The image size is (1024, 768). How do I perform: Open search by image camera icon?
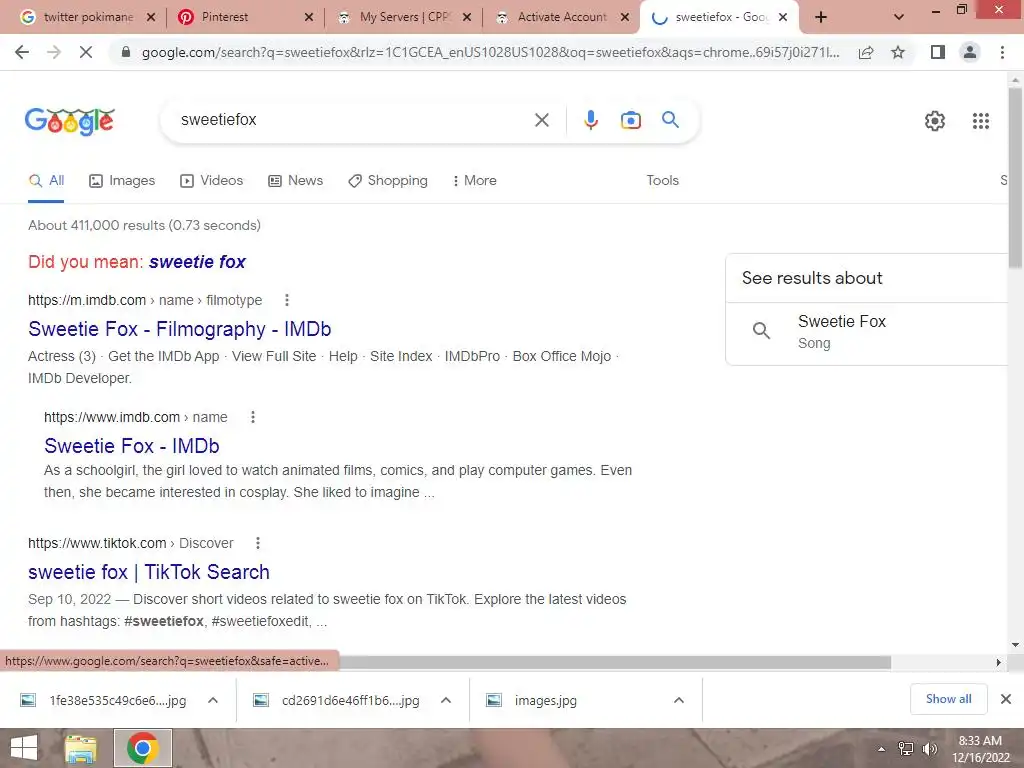[x=630, y=120]
